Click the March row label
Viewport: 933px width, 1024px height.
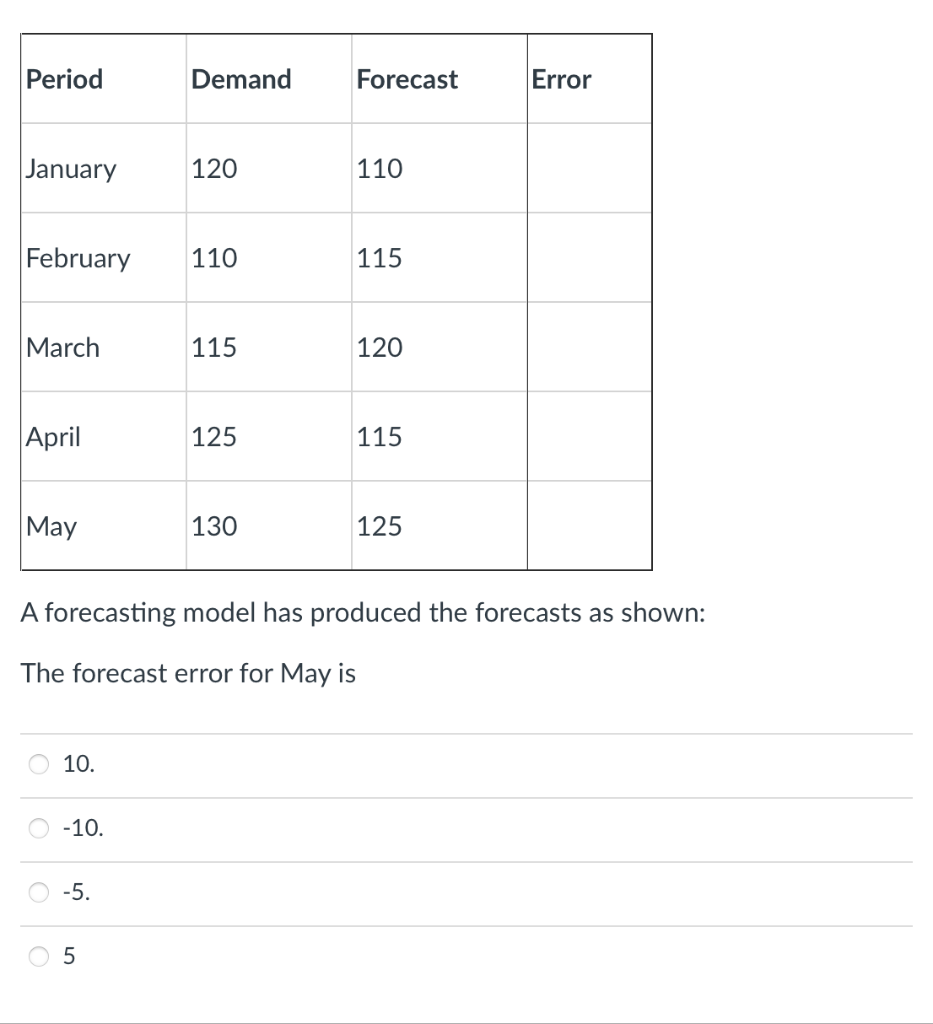point(62,347)
